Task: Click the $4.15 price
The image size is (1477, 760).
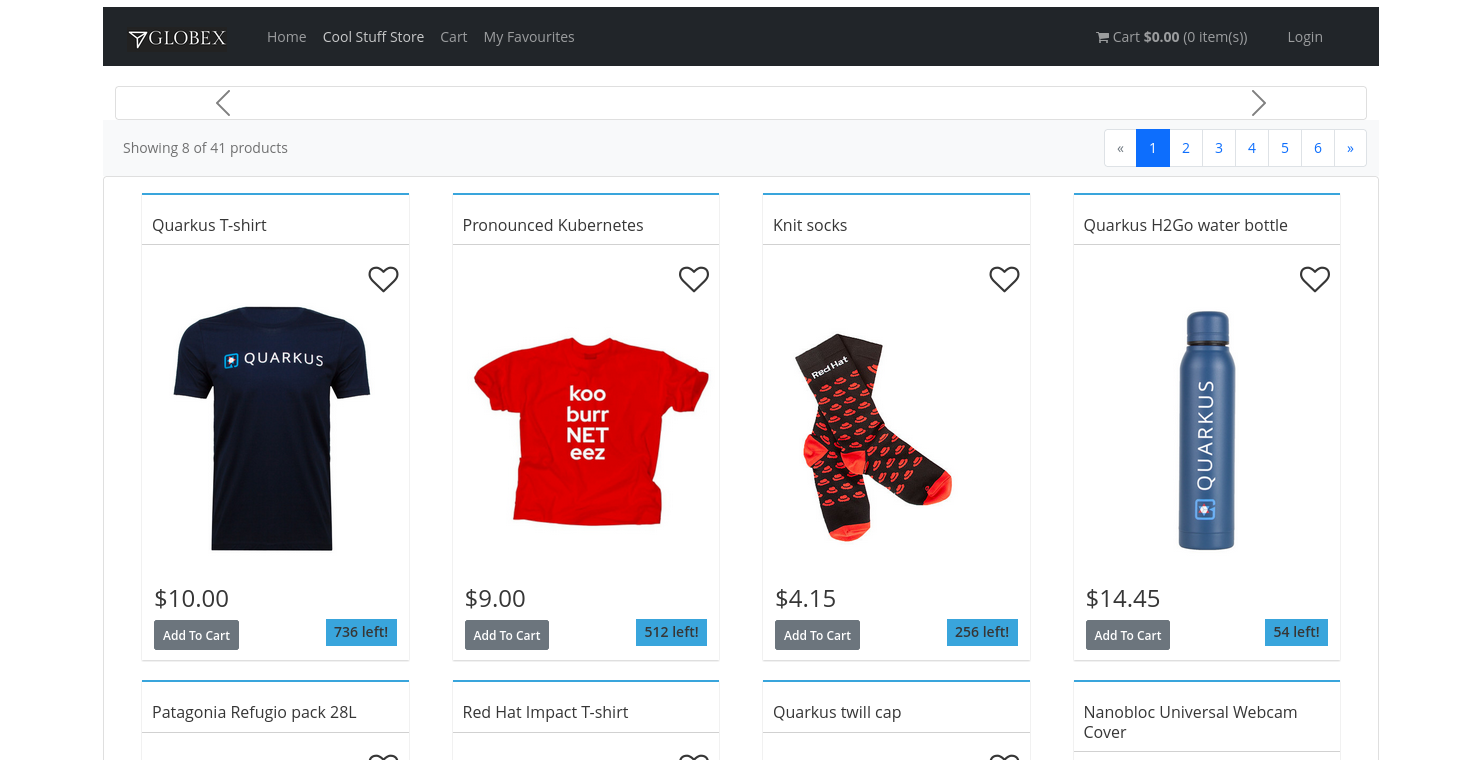Action: click(x=805, y=598)
